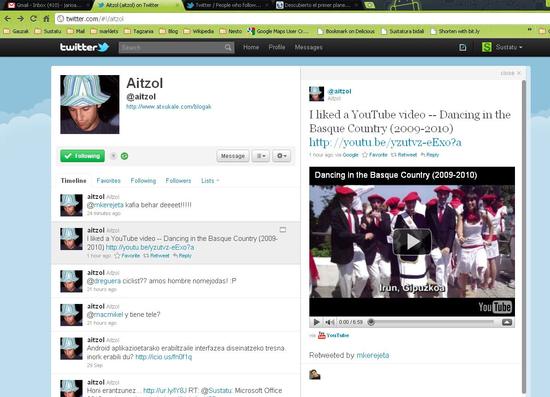Open the Wikipedia bookmark folder
The height and width of the screenshot is (397, 550).
point(199,31)
